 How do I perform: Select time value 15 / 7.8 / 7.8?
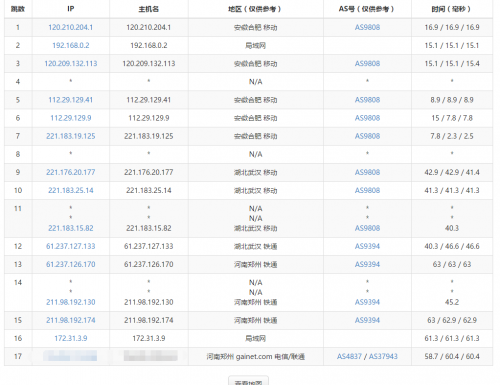(x=452, y=118)
